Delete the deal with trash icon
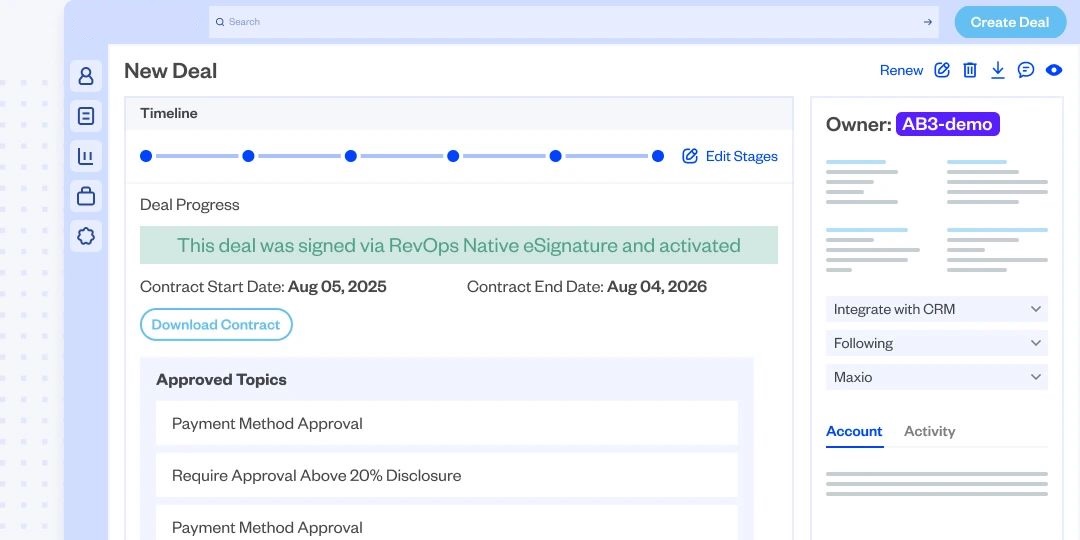This screenshot has width=1080, height=540. (x=970, y=70)
